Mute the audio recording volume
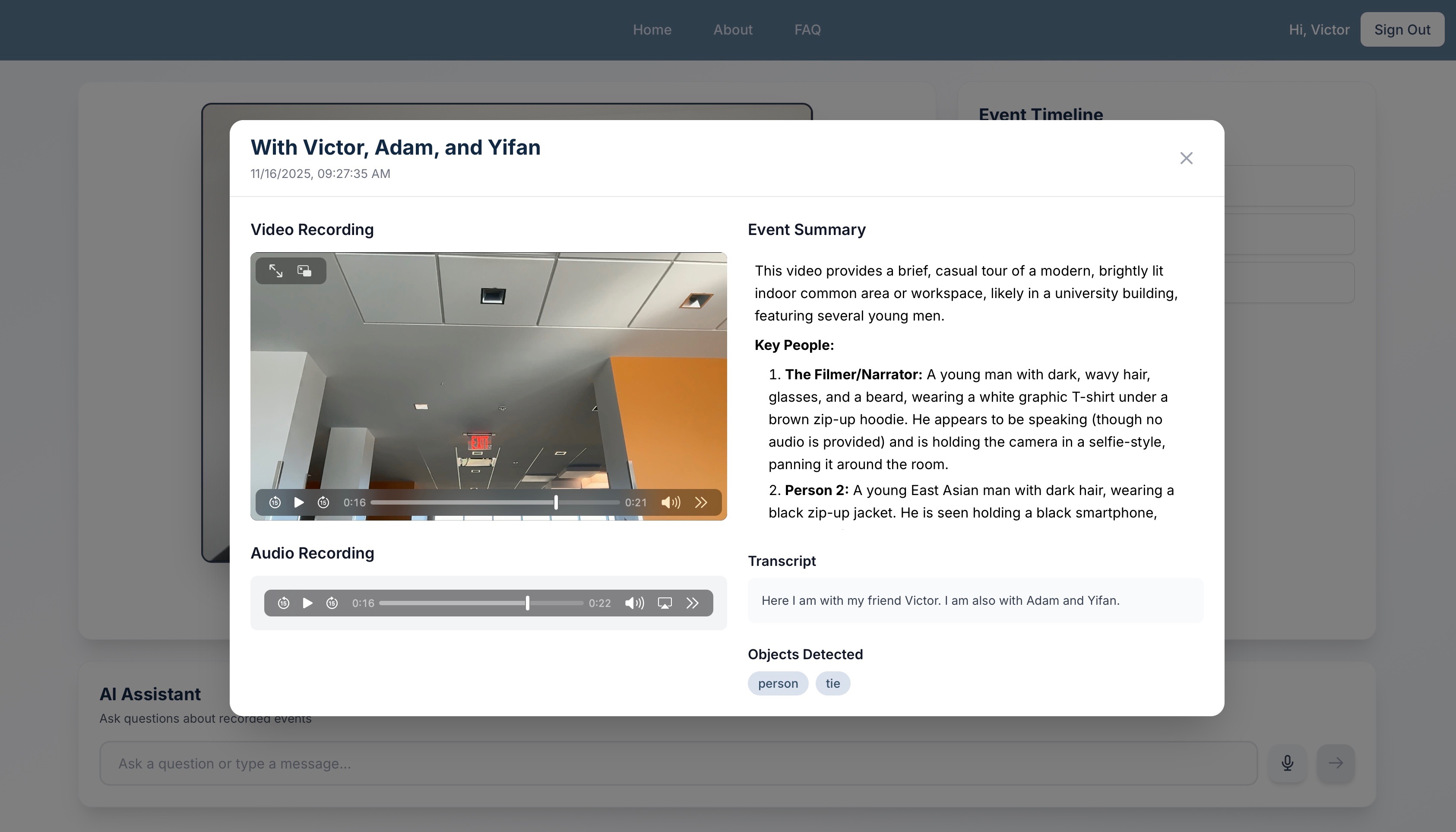Image resolution: width=1456 pixels, height=832 pixels. [634, 603]
